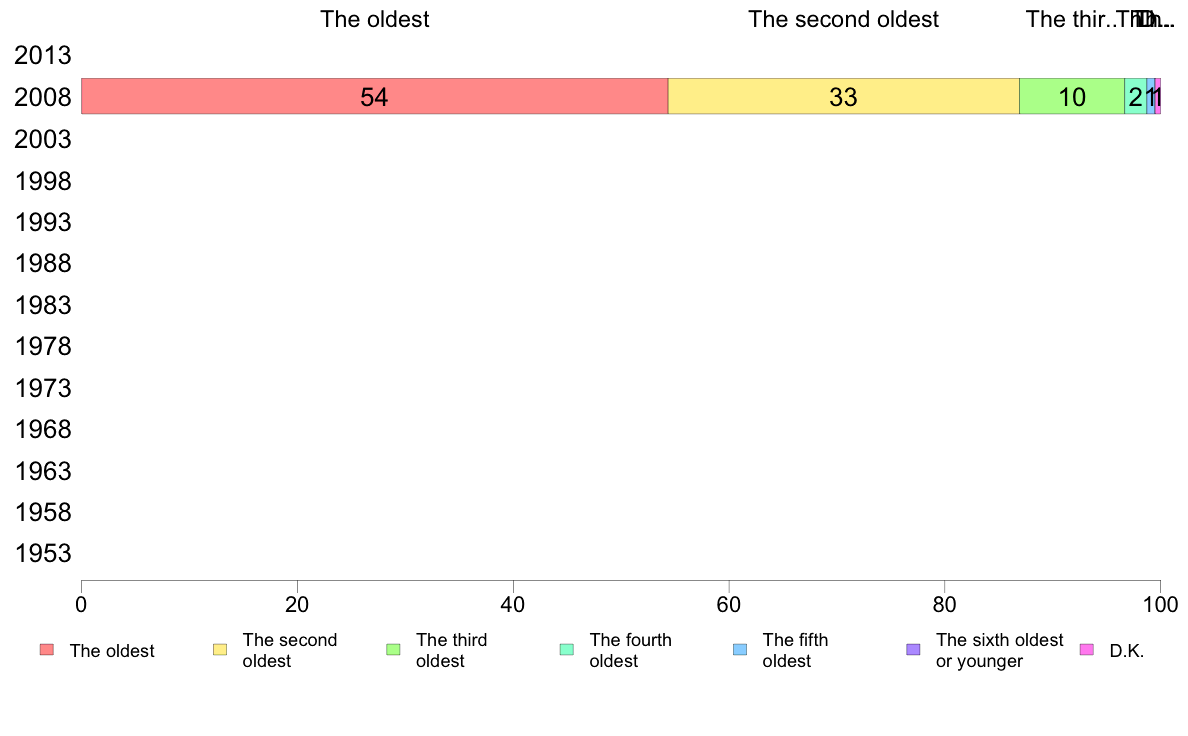
Task: Click 'The second oldest' column header
Action: click(x=843, y=19)
